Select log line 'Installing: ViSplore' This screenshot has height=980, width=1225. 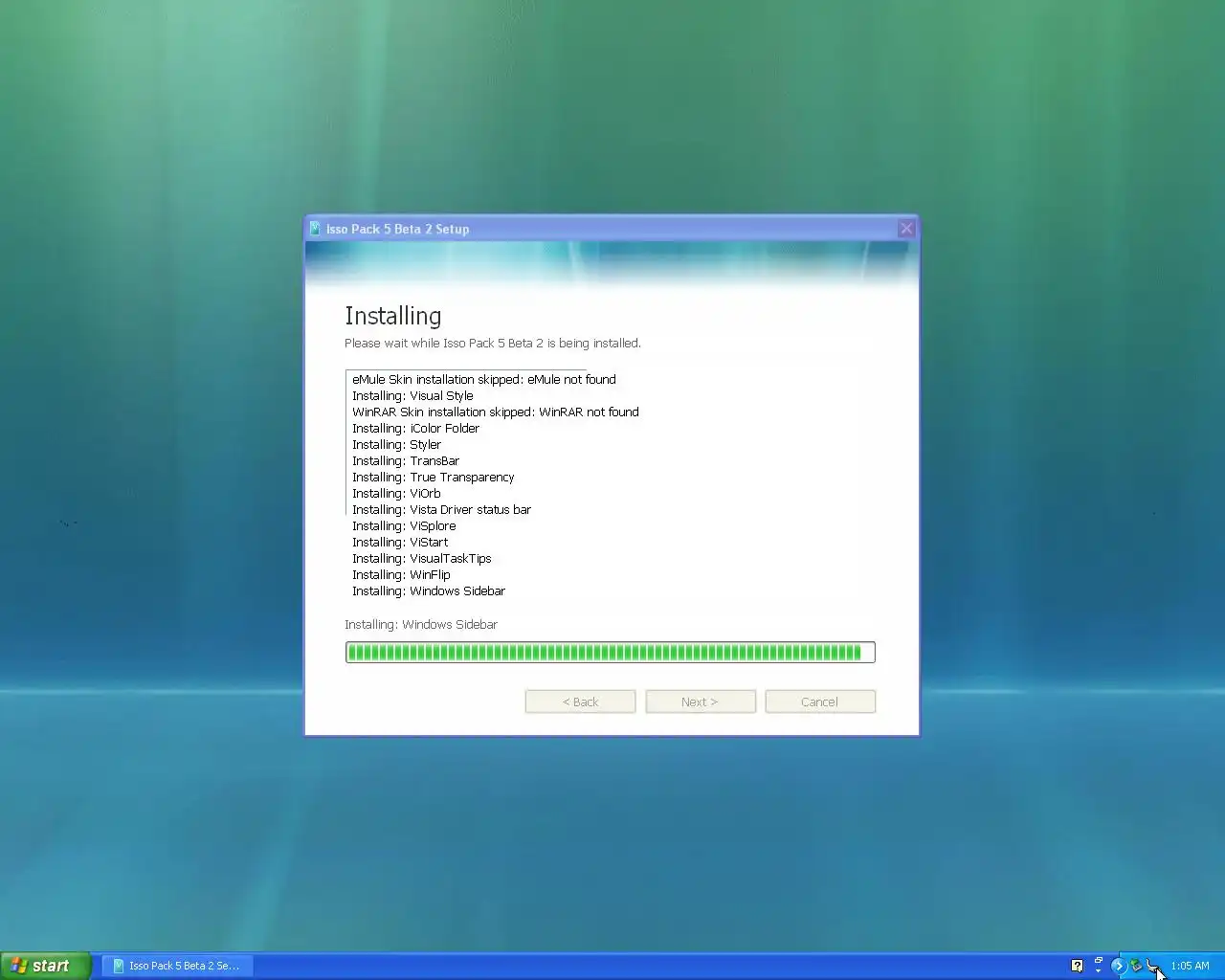404,526
